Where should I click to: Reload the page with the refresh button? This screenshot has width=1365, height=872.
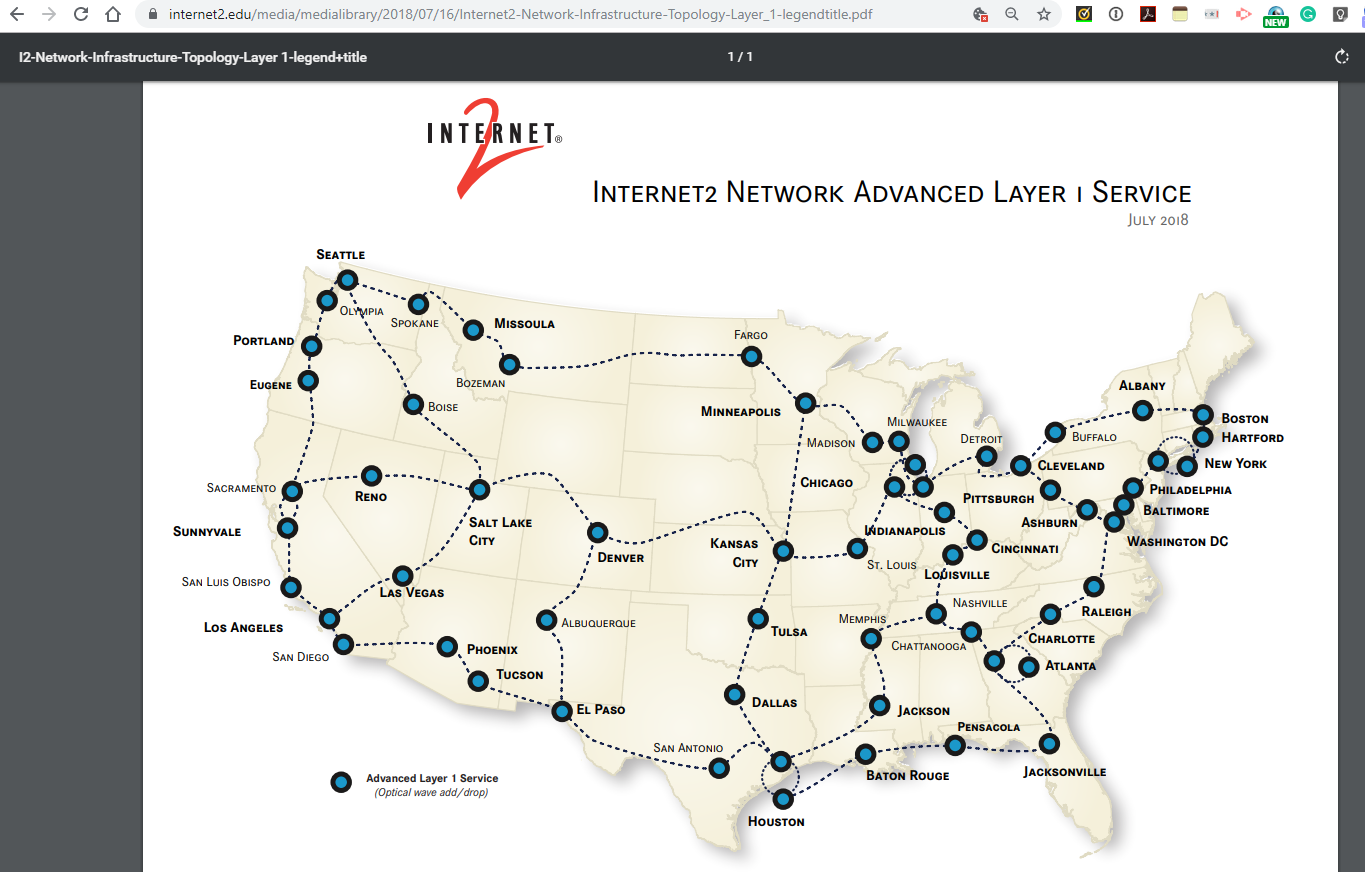tap(81, 15)
